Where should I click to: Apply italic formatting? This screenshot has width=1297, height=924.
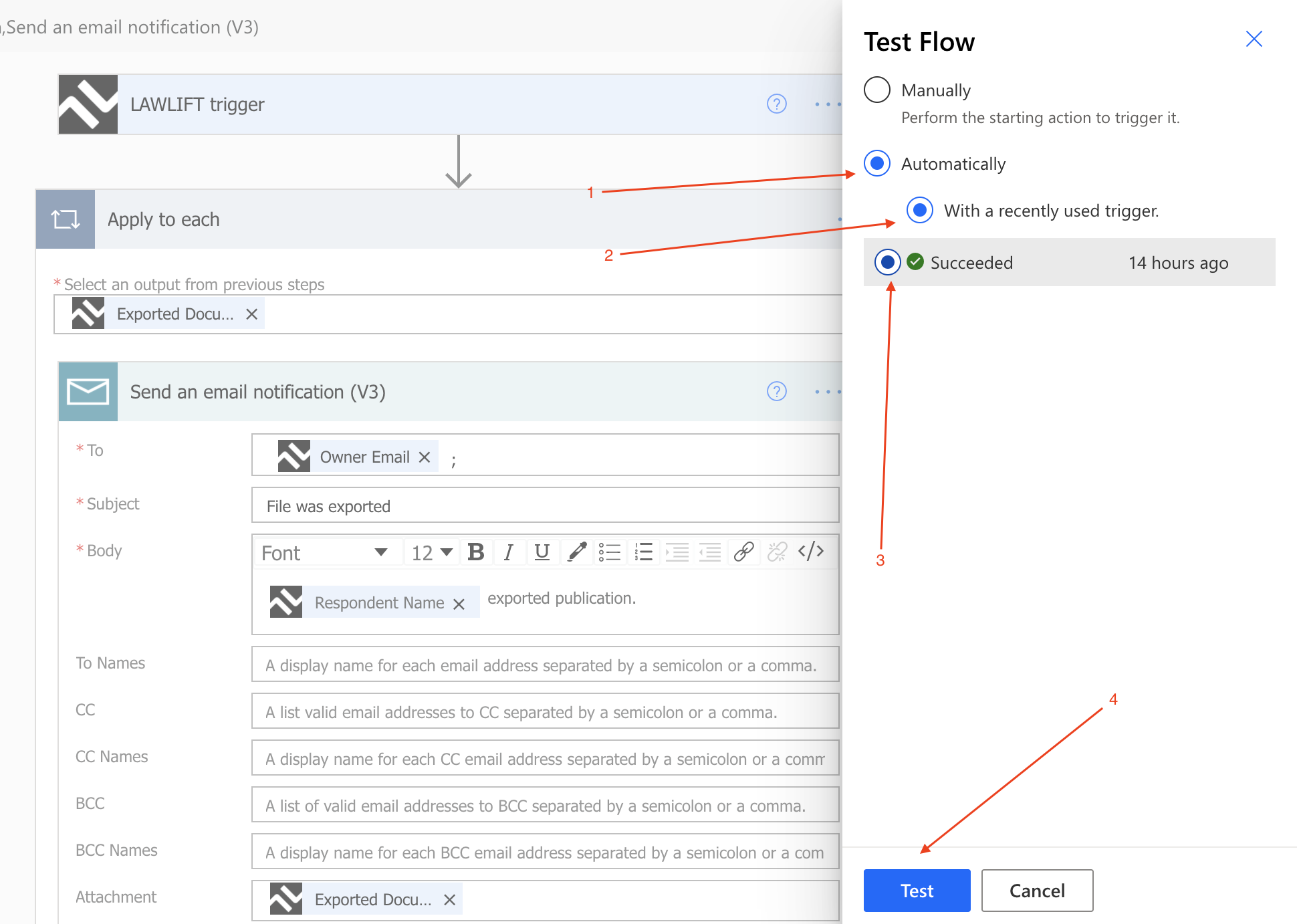coord(509,552)
